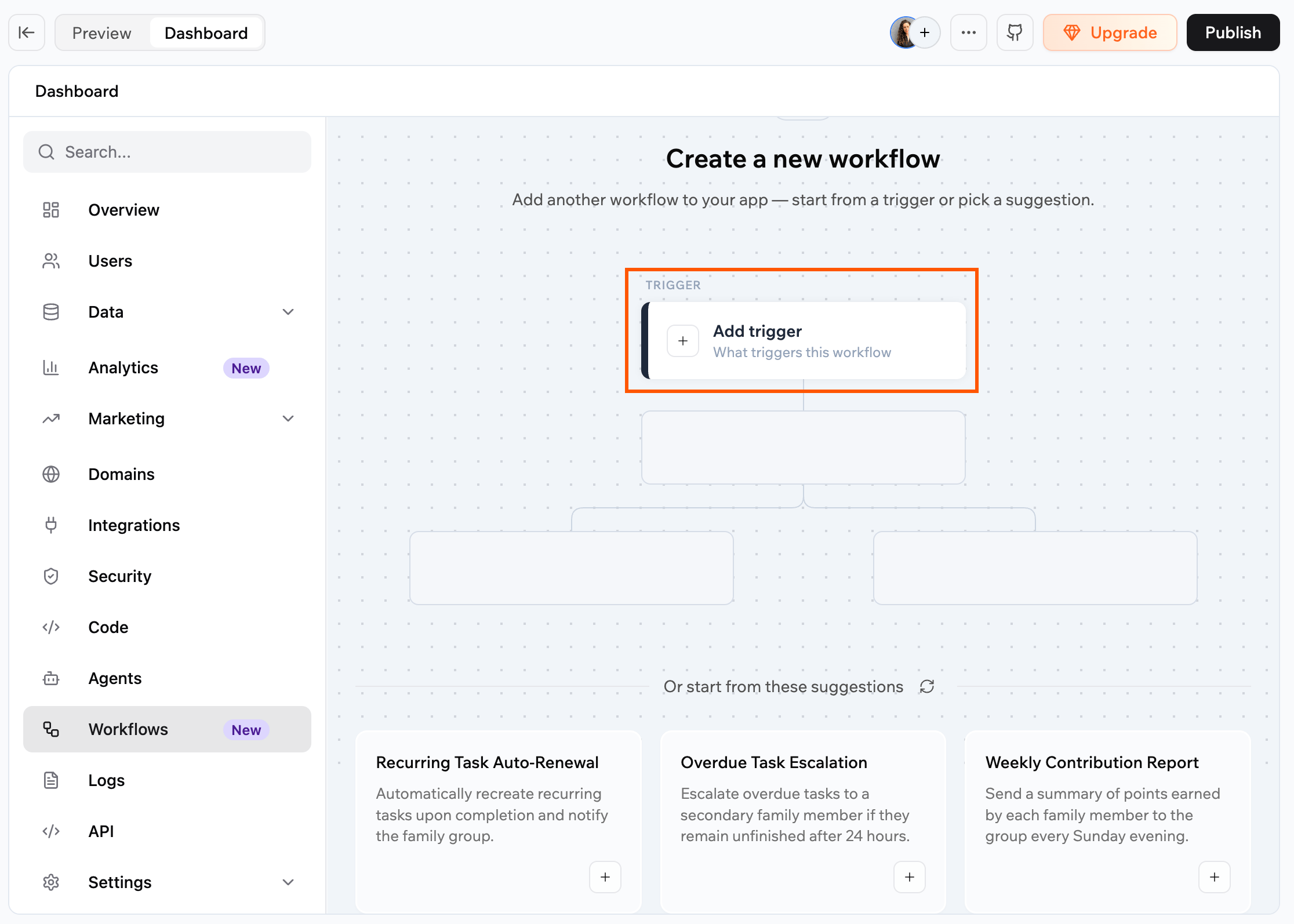Expand the Settings section chevron

coord(288,882)
